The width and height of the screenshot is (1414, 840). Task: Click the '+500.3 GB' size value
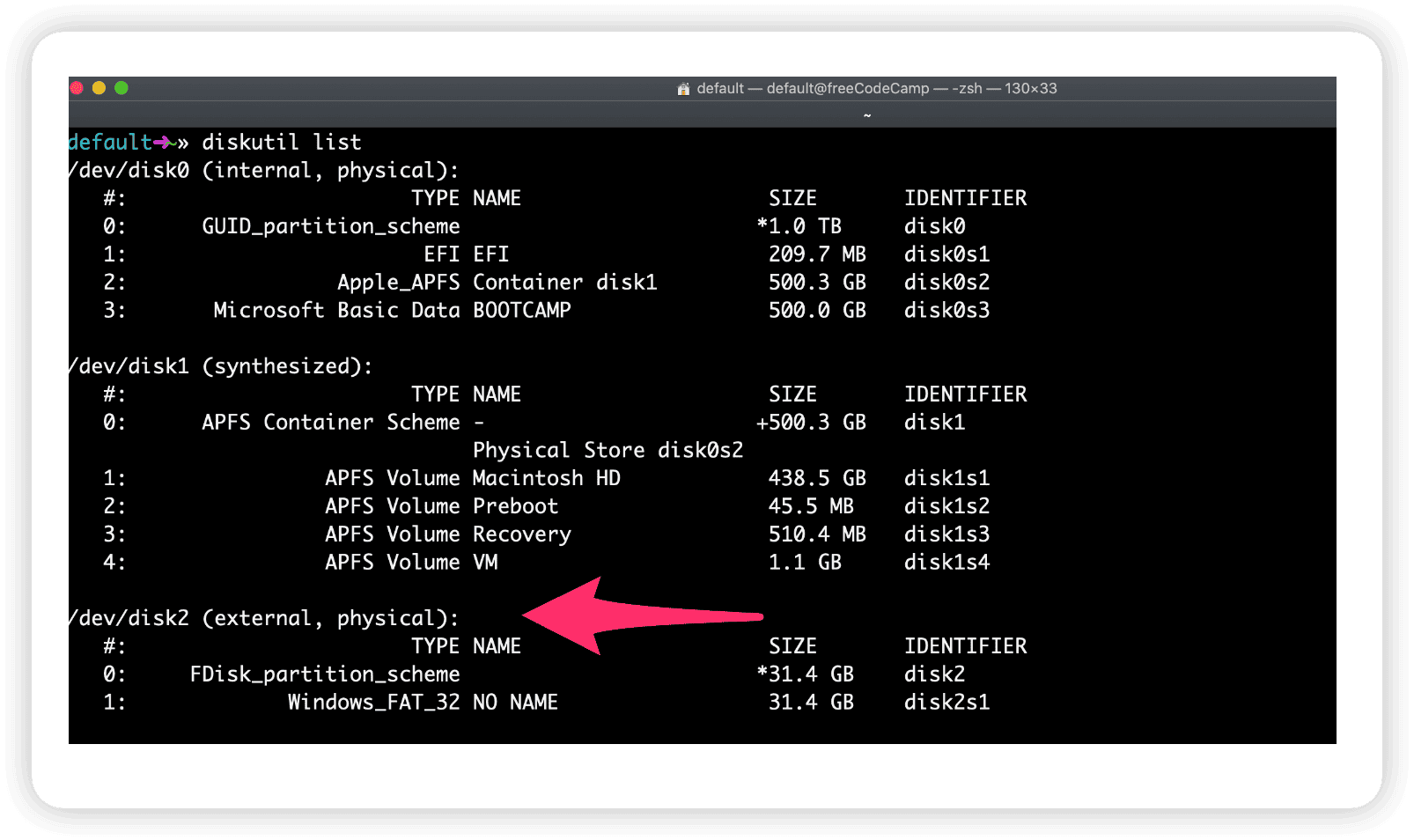tap(812, 423)
